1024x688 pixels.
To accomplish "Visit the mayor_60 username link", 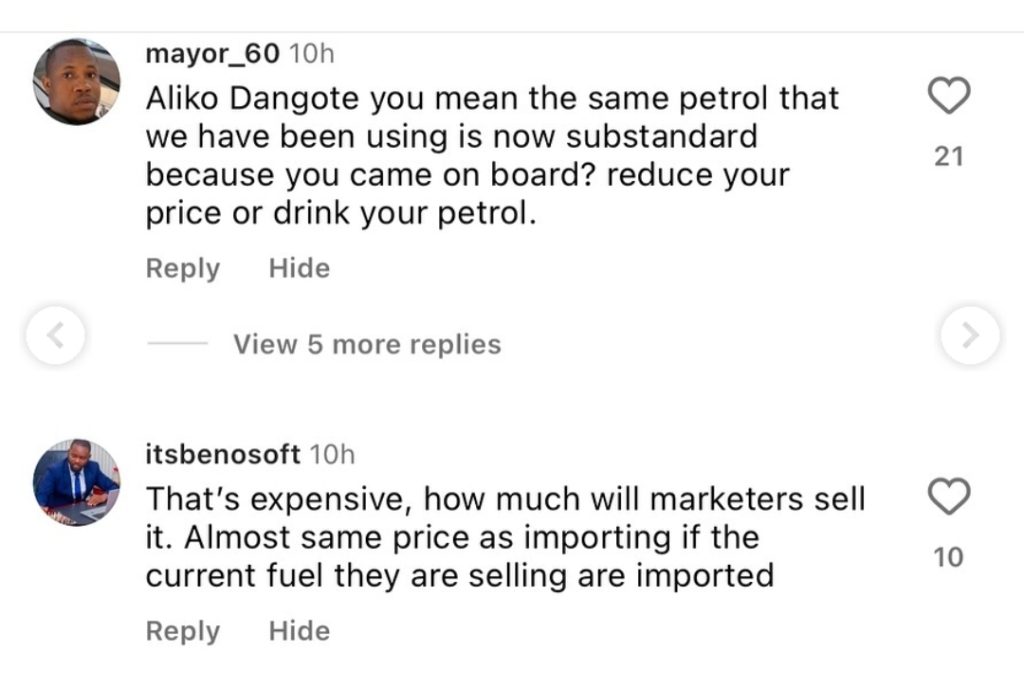I will coord(212,55).
